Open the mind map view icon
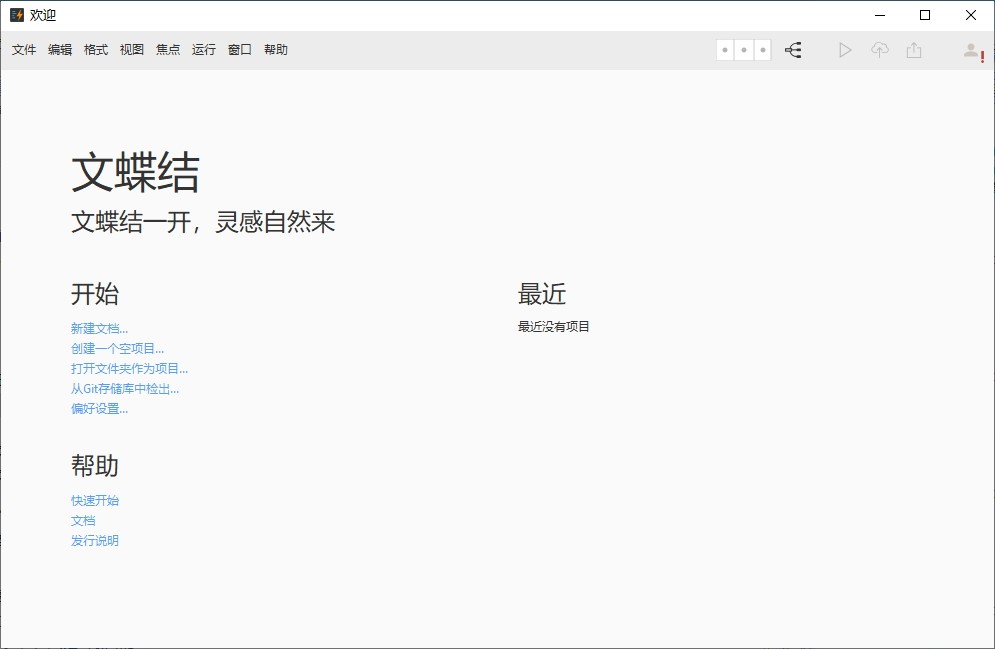This screenshot has height=649, width=995. (793, 49)
